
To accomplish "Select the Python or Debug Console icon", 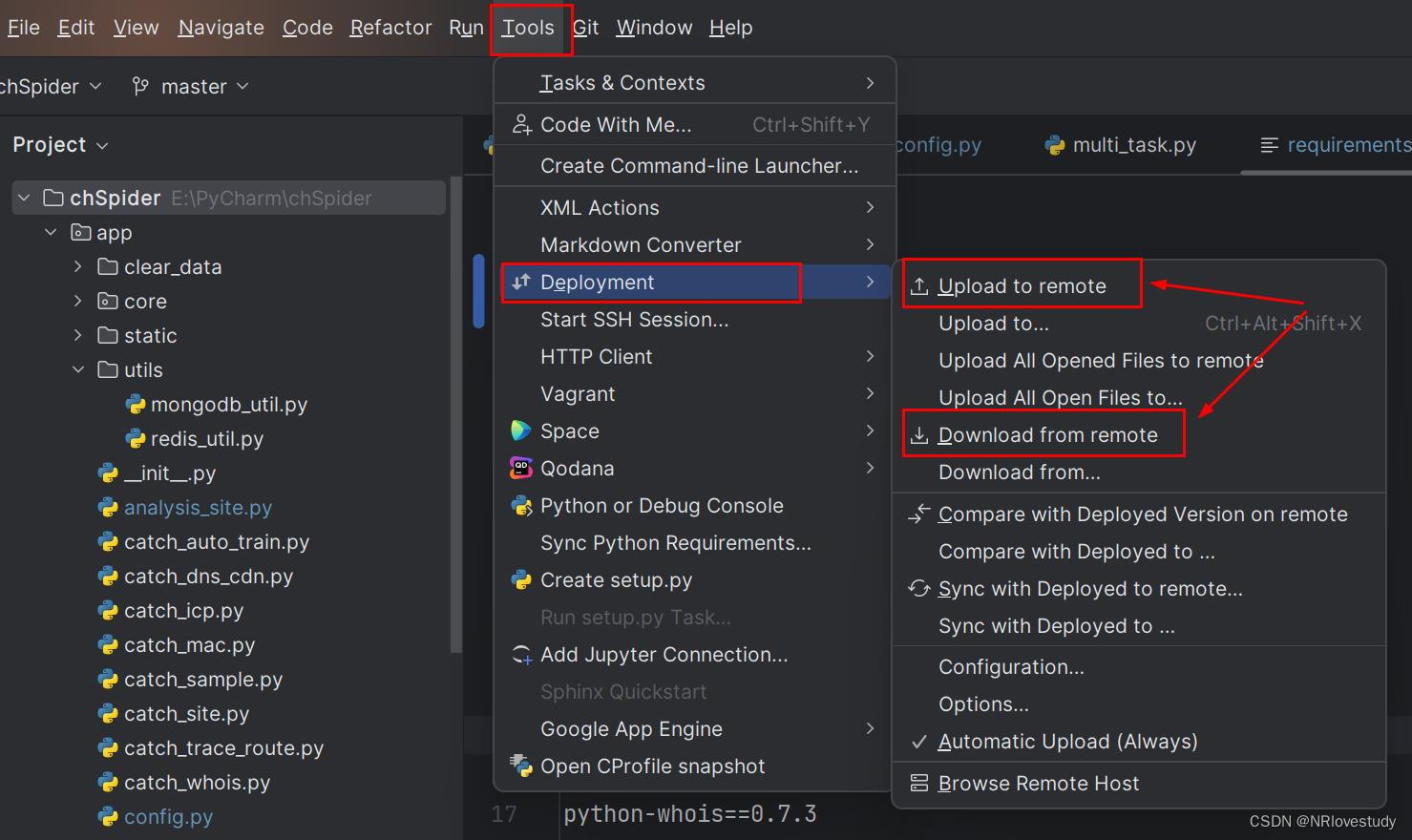I will (520, 505).
